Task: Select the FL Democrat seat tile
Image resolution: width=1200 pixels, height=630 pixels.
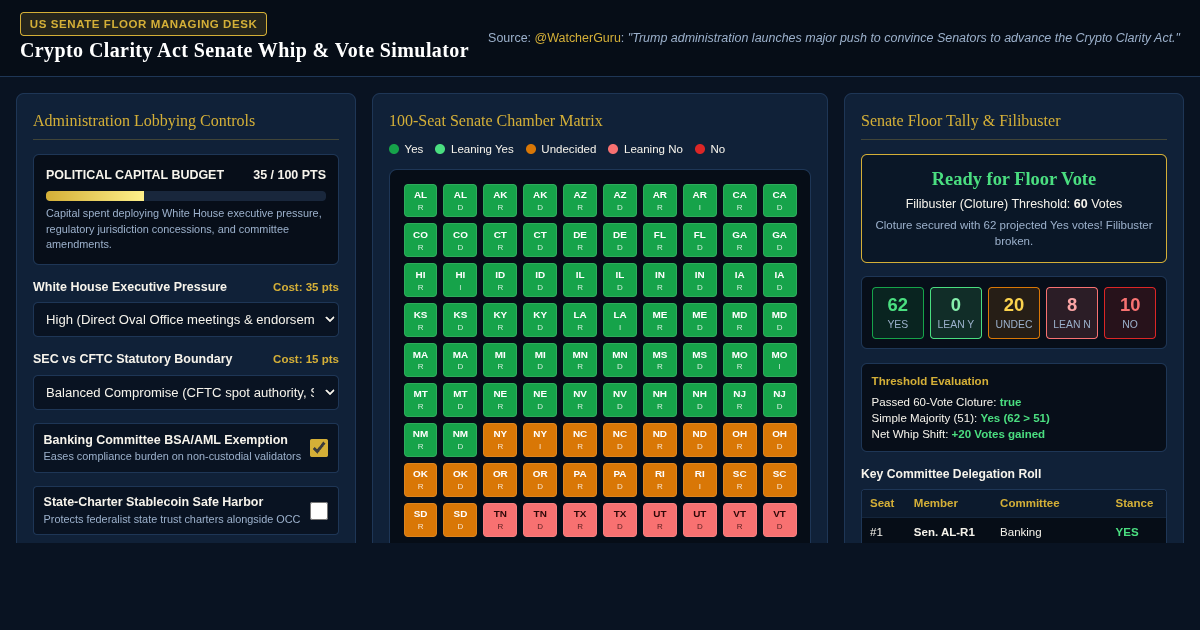Action: click(700, 240)
